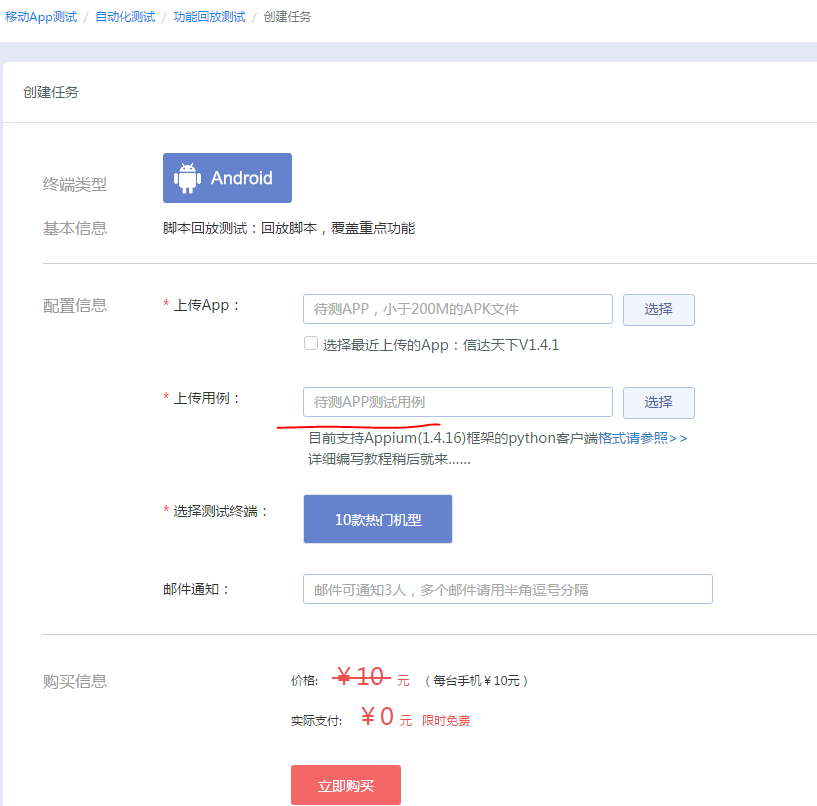
Task: Go to 自动化测试 in the breadcrumb
Action: tap(125, 17)
